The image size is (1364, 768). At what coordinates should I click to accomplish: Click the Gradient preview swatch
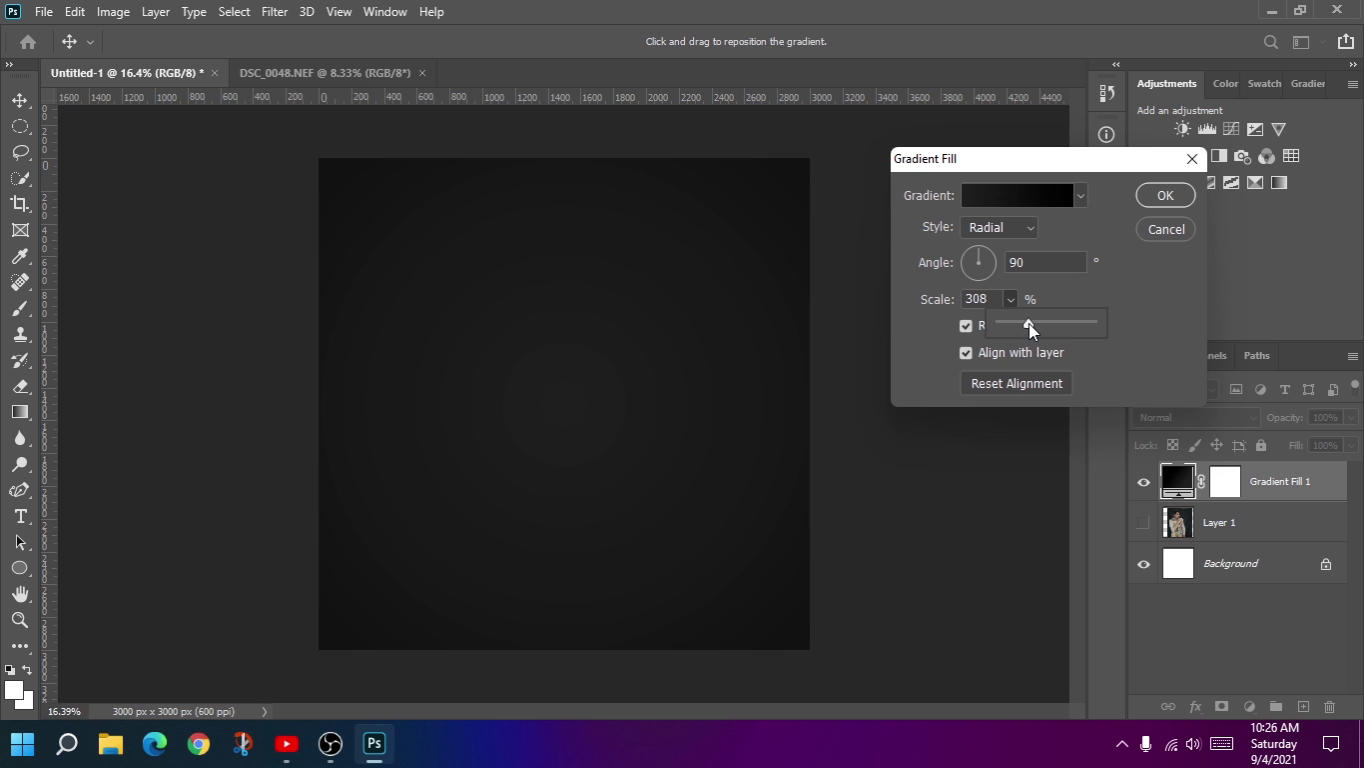[x=1017, y=196]
